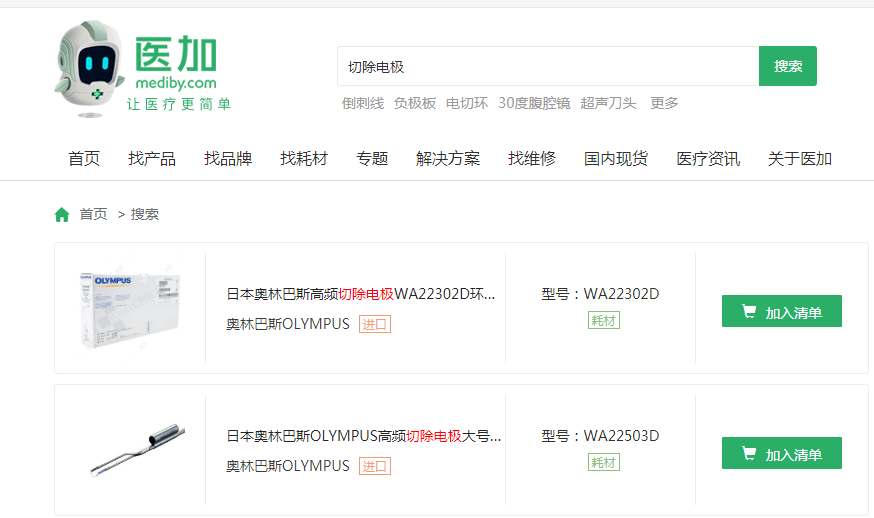Viewport: 874px width, 518px height.
Task: Open the WA22503D electrode product thumbnail
Action: 130,450
